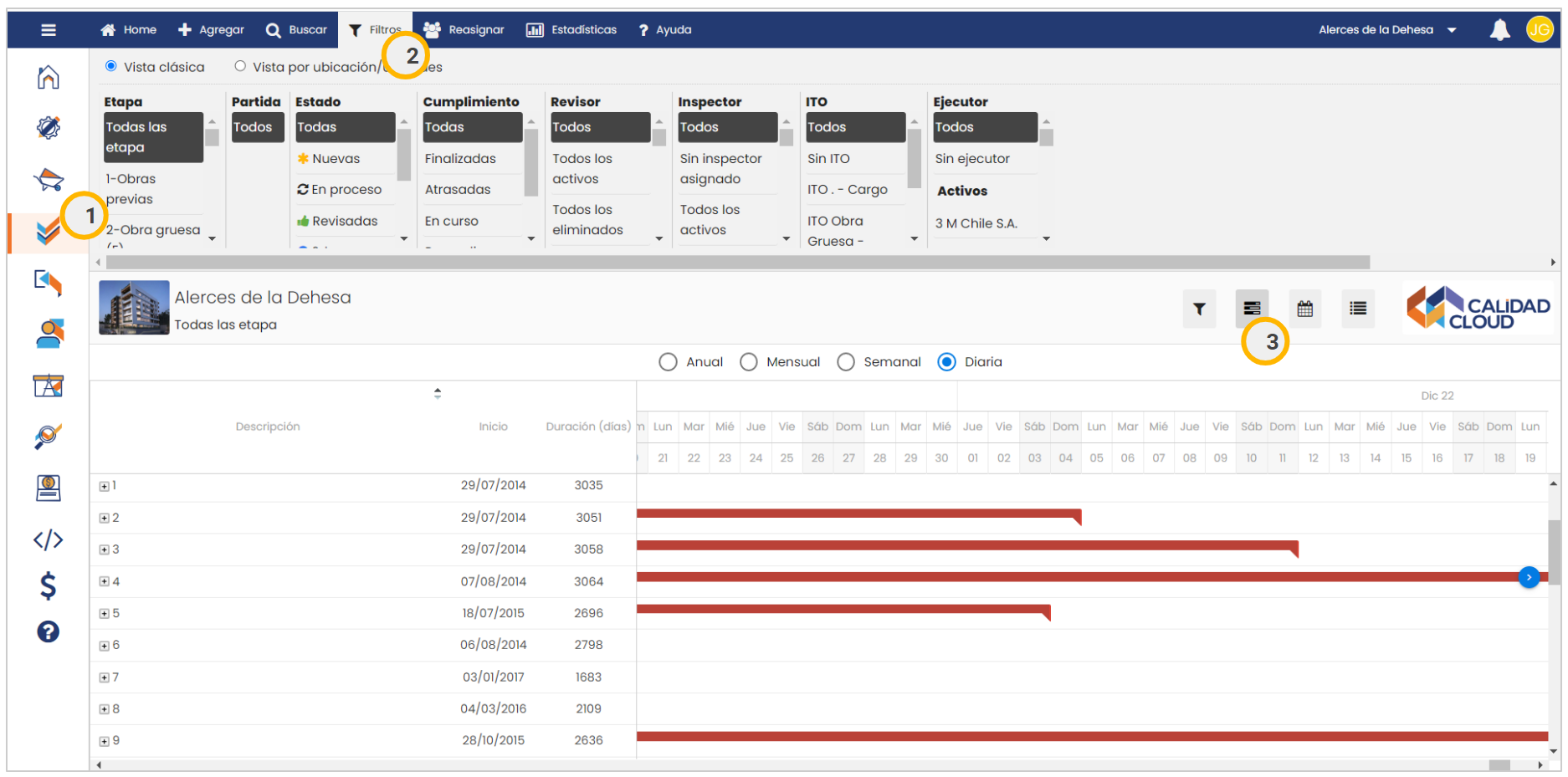Click the notification bell icon
The width and height of the screenshot is (1568, 777).
[x=1499, y=30]
